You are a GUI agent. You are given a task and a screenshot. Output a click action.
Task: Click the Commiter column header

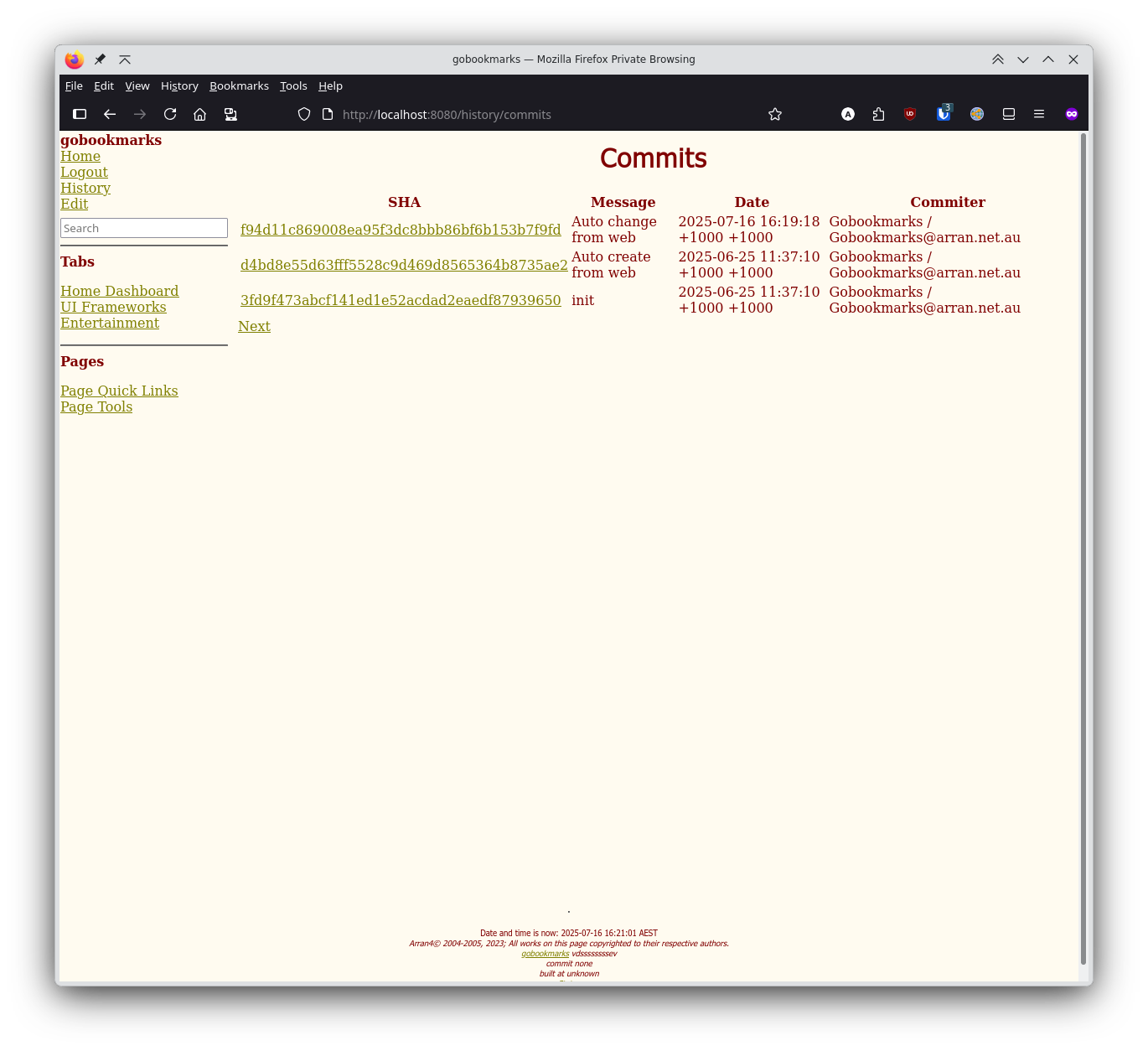tap(948, 202)
